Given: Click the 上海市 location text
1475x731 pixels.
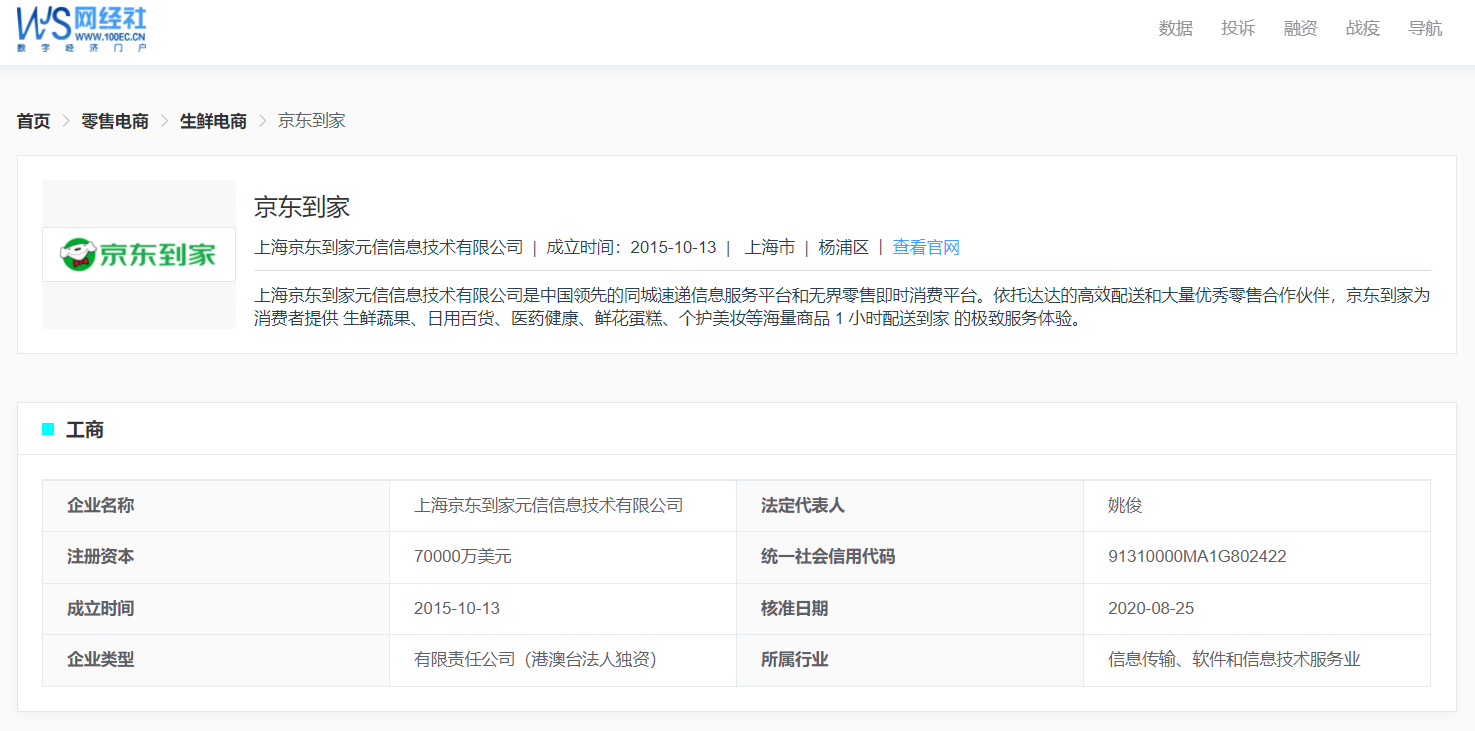Looking at the screenshot, I should click(770, 247).
